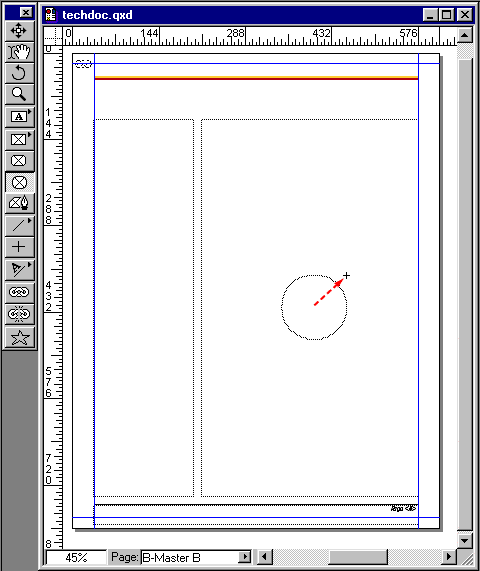Activate the Unlinking tool
Image resolution: width=480 pixels, height=571 pixels.
tap(20, 314)
